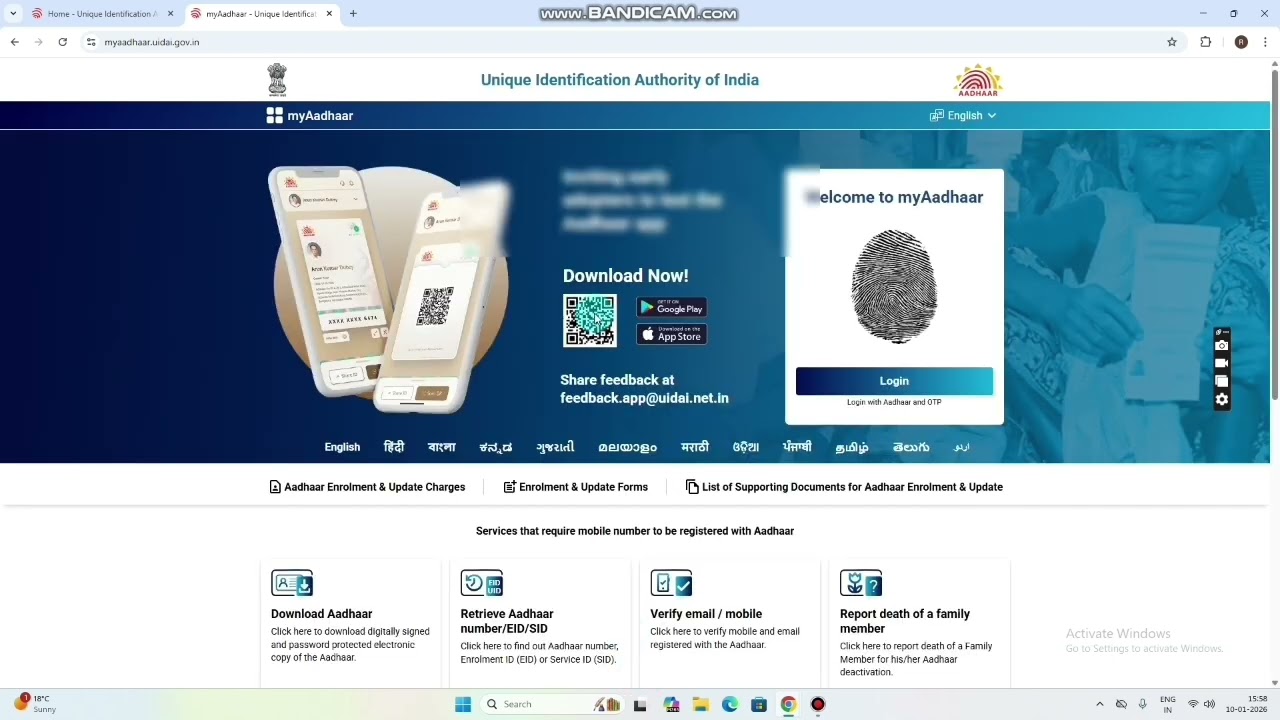Screen dimensions: 1280x720
Task: Open Aadhaar Enrolment & Update Charges link
Action: [x=367, y=487]
